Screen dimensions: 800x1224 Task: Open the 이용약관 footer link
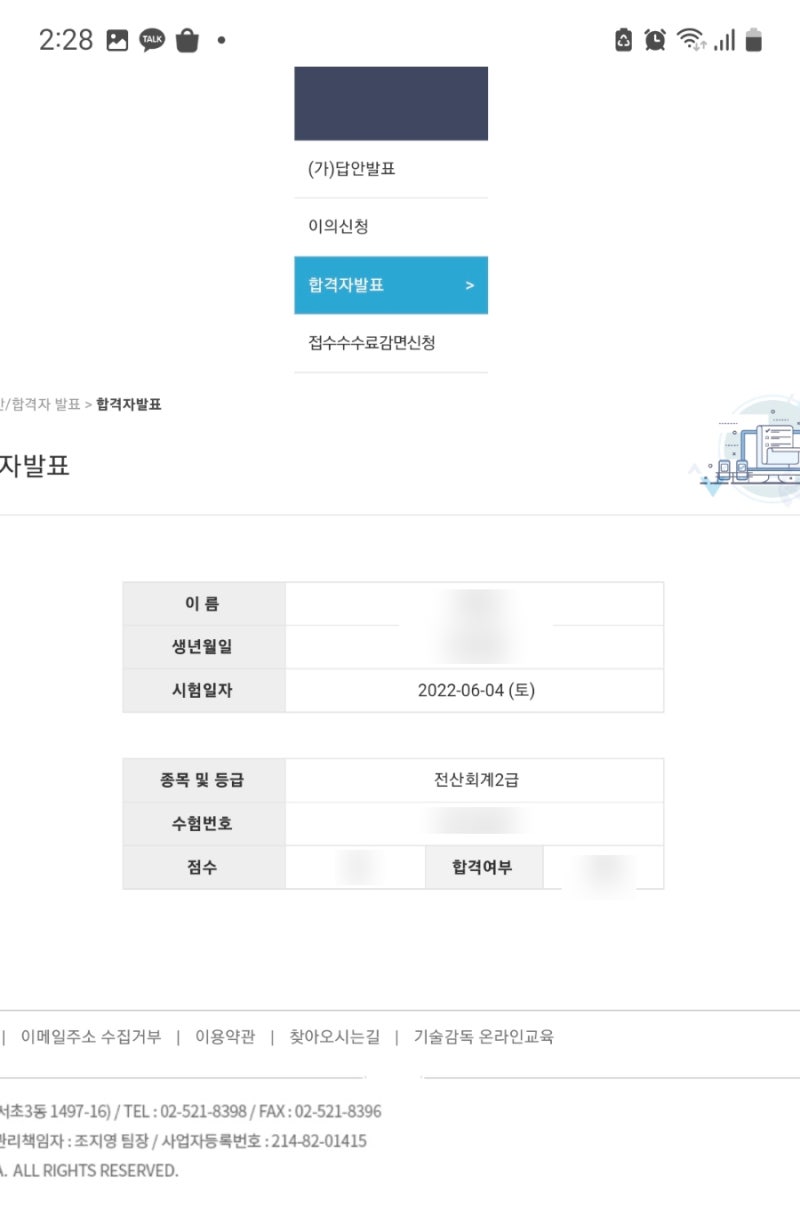point(225,1037)
